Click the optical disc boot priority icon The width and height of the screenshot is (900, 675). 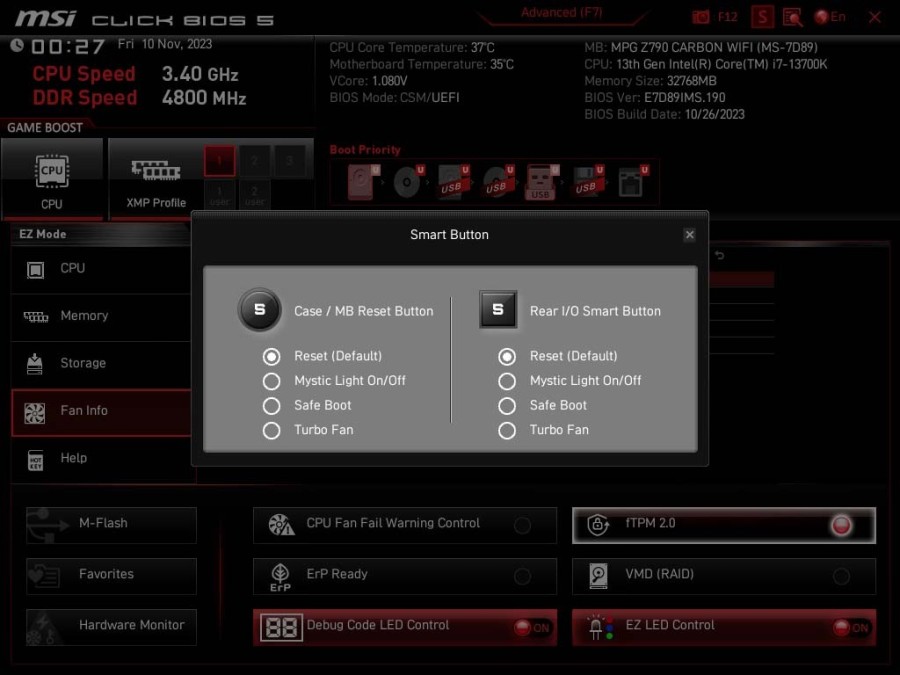[x=408, y=183]
